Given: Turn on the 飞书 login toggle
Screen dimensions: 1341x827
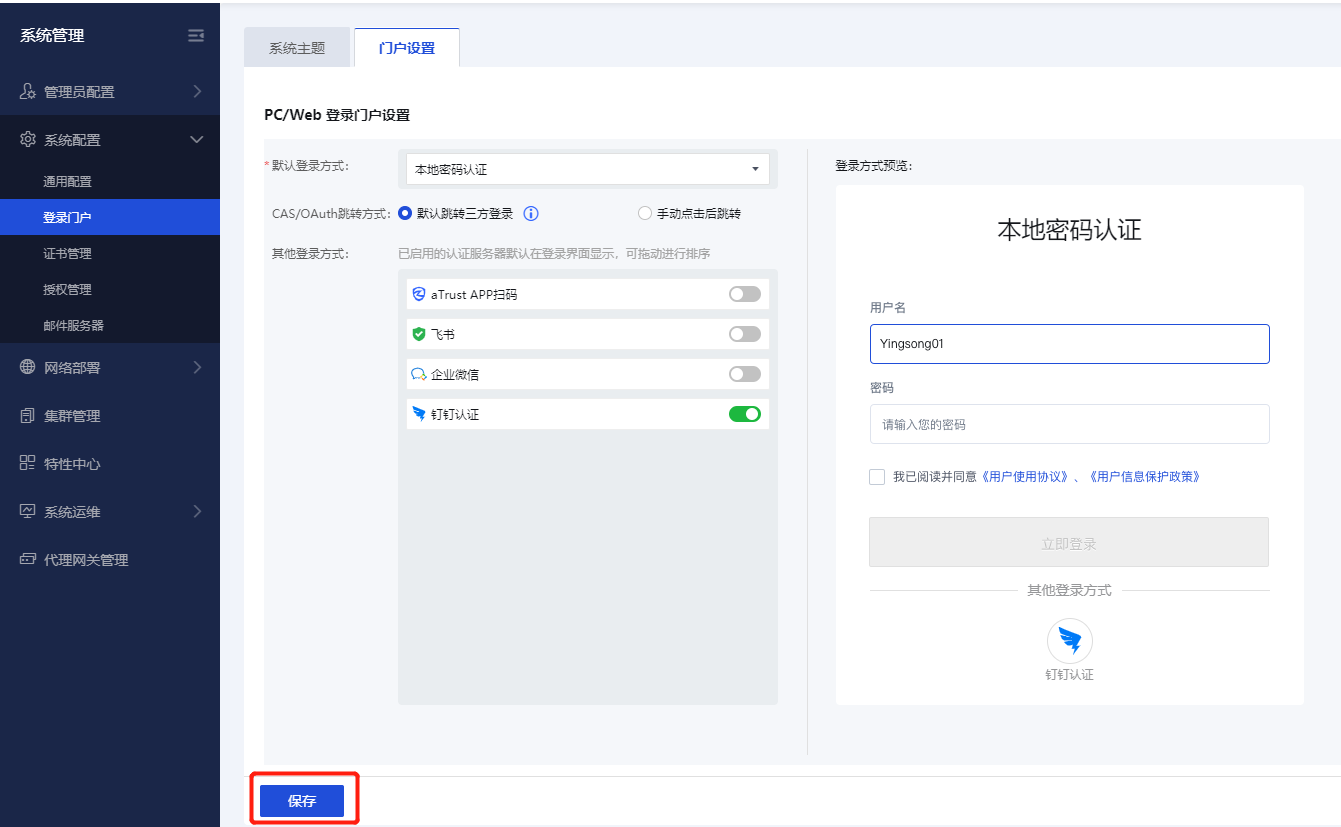Looking at the screenshot, I should 744,334.
